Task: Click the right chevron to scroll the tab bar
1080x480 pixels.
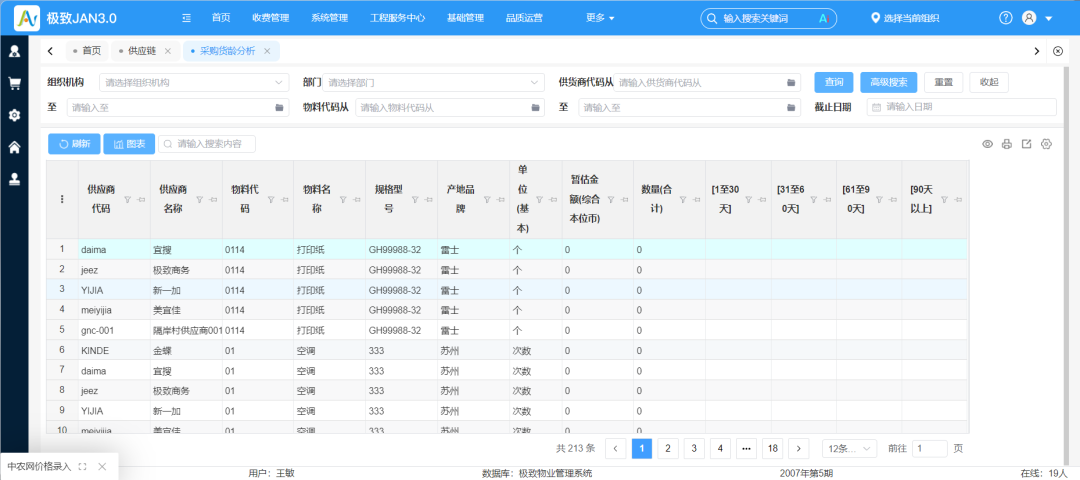Action: click(x=1037, y=51)
